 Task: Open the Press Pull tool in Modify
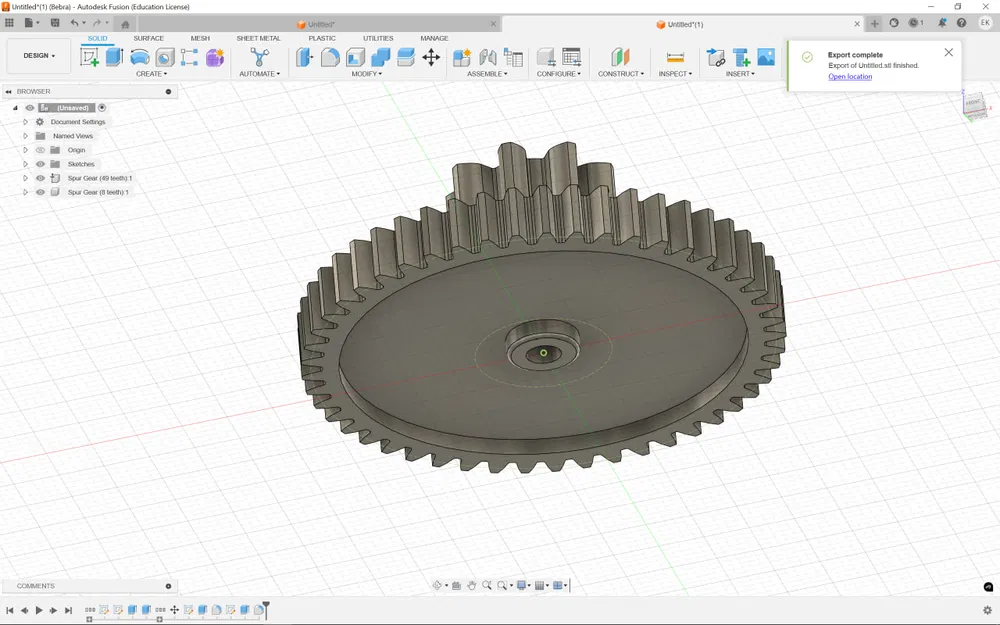(305, 57)
